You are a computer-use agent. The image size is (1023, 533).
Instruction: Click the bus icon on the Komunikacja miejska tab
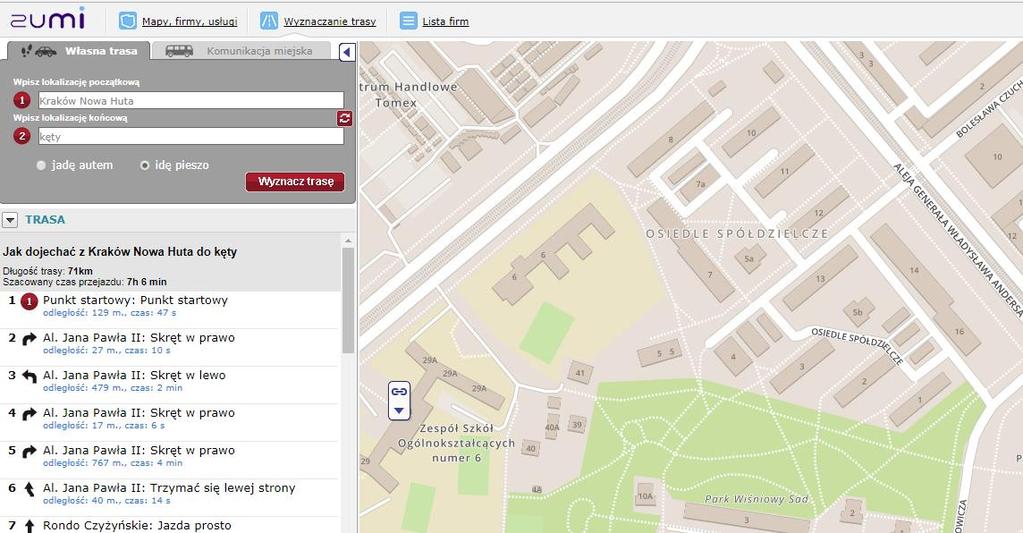pyautogui.click(x=179, y=51)
